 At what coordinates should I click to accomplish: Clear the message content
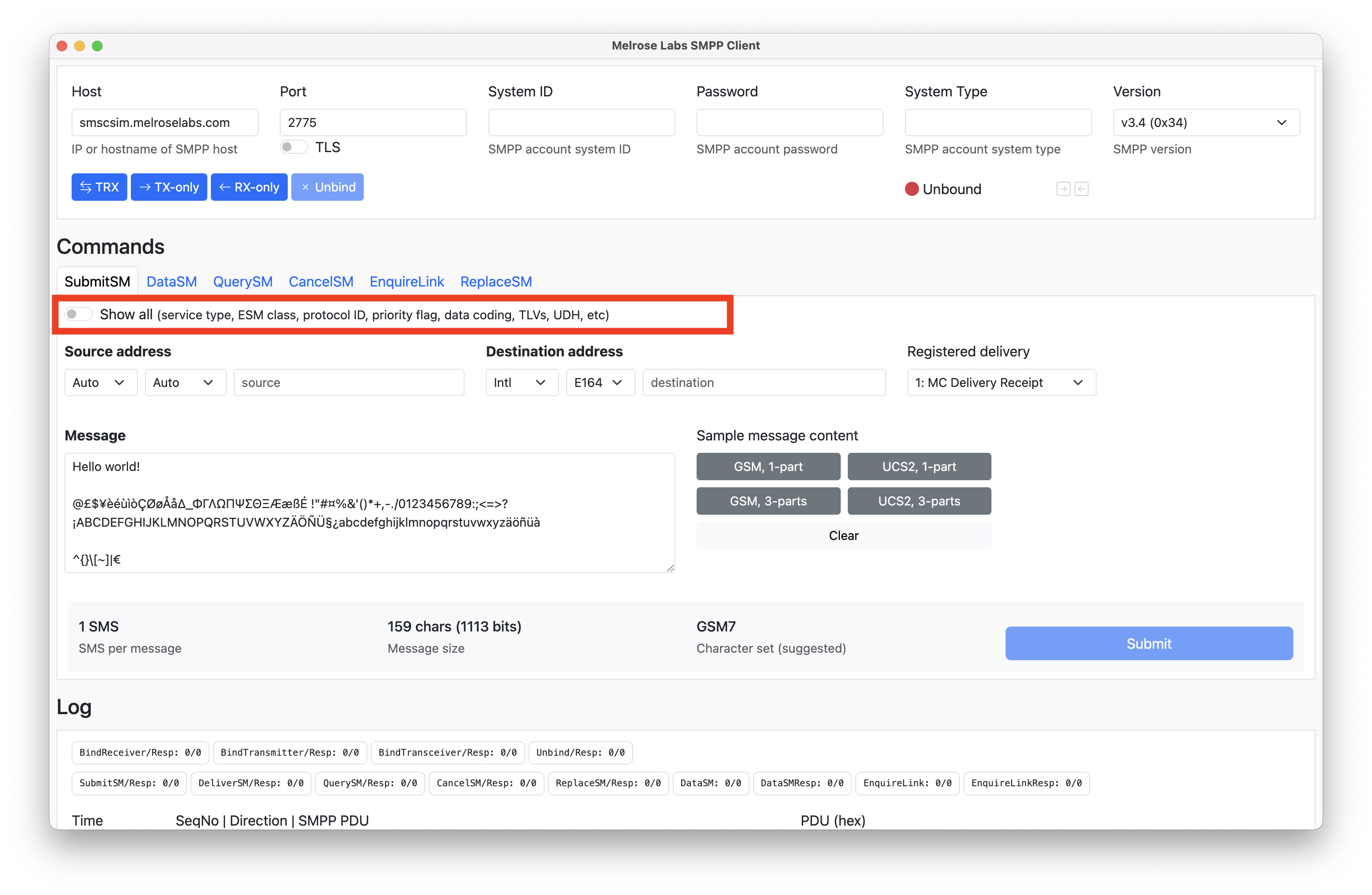(x=843, y=535)
